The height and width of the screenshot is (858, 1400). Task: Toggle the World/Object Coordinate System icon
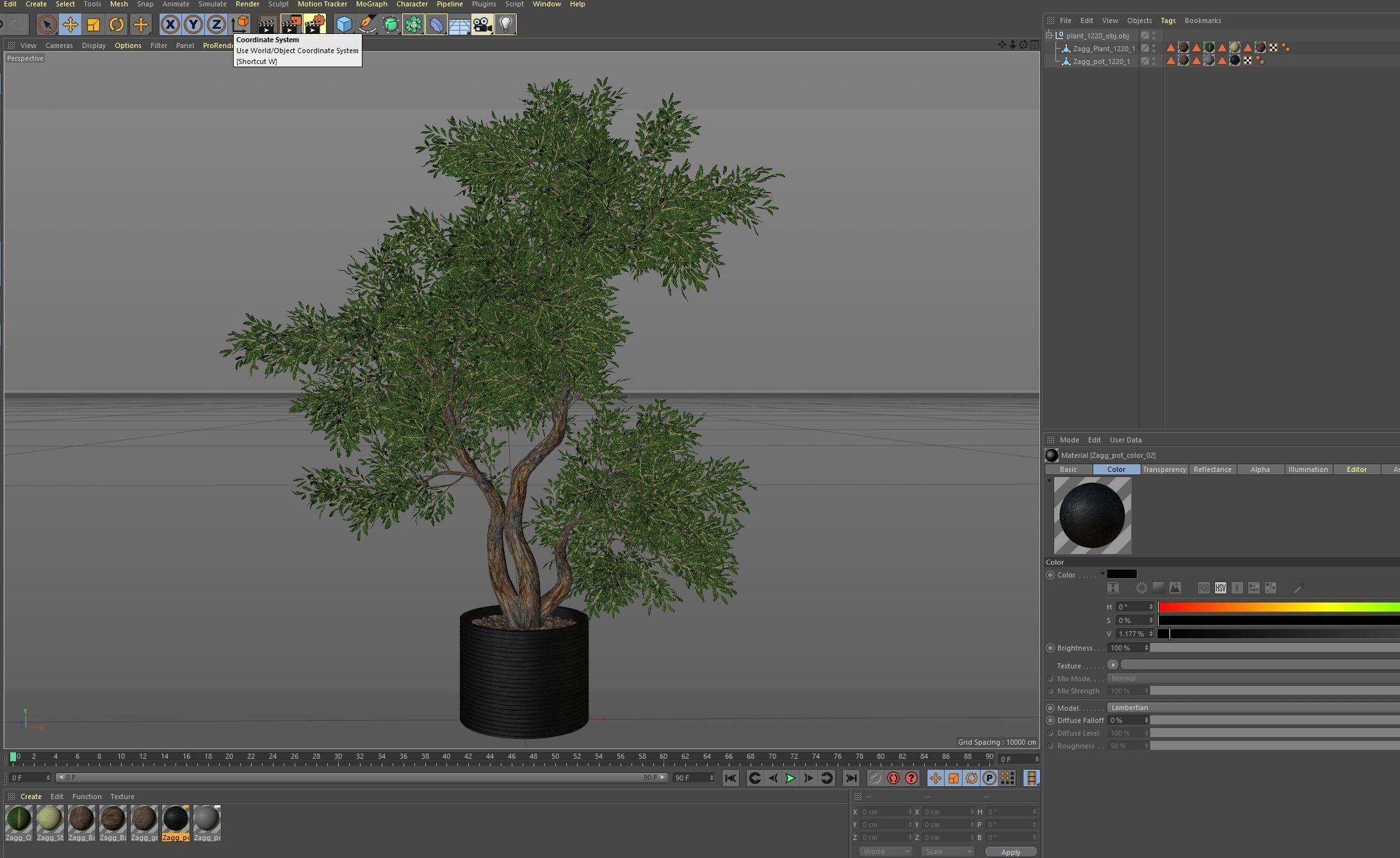pos(240,24)
